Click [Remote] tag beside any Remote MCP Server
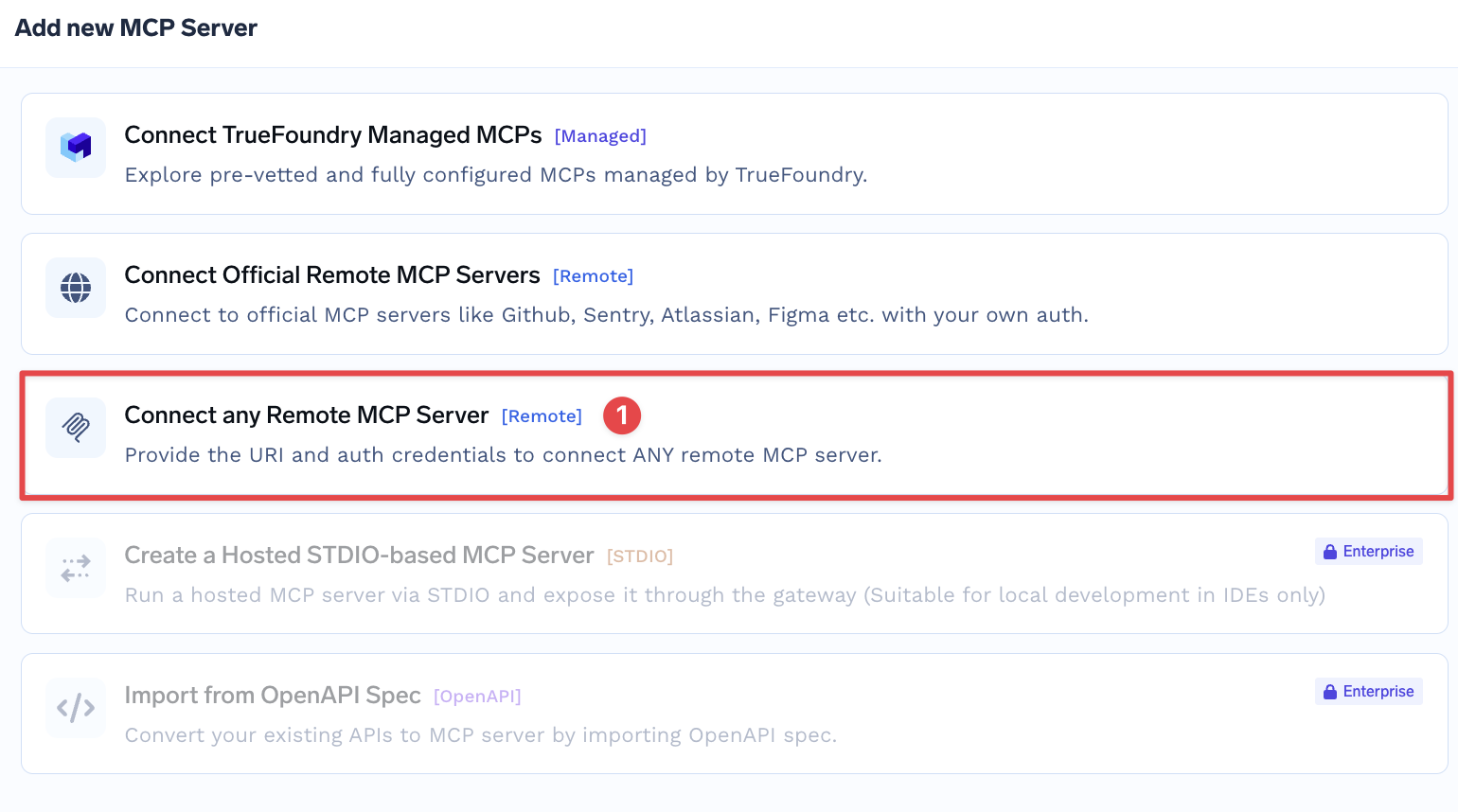The image size is (1458, 812). pyautogui.click(x=542, y=416)
